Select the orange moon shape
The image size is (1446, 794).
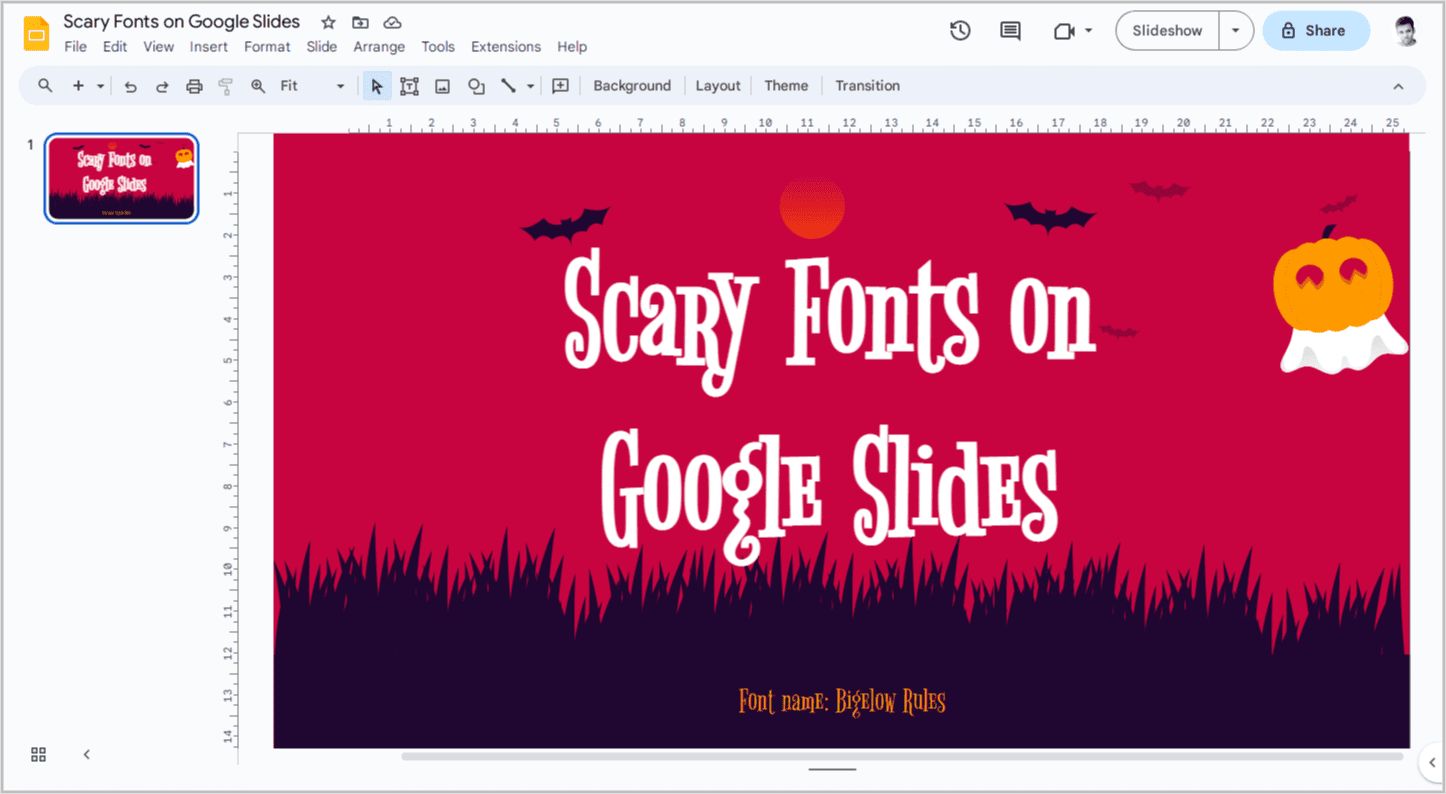tap(812, 208)
